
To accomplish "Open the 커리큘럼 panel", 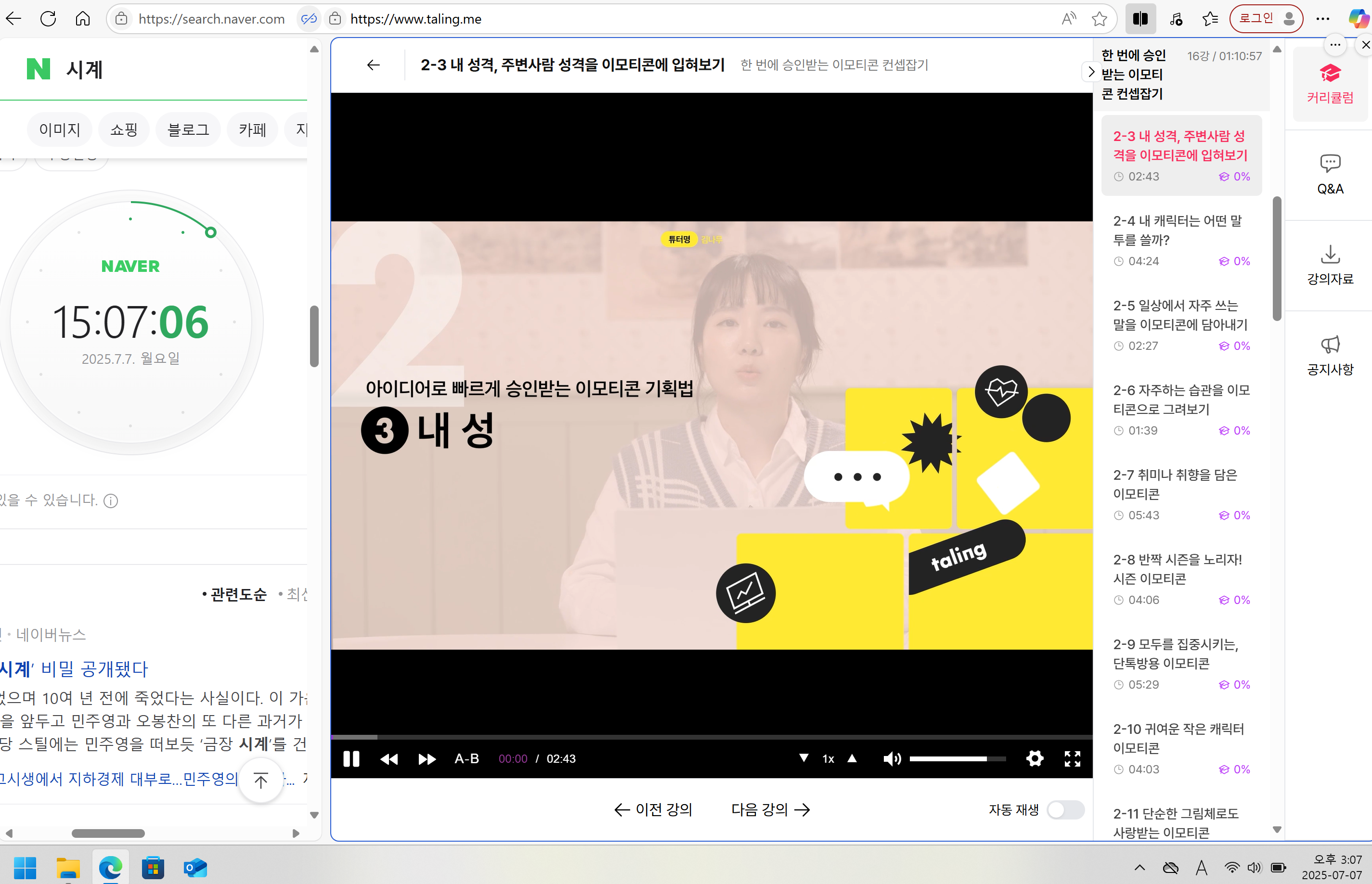I will click(1330, 83).
